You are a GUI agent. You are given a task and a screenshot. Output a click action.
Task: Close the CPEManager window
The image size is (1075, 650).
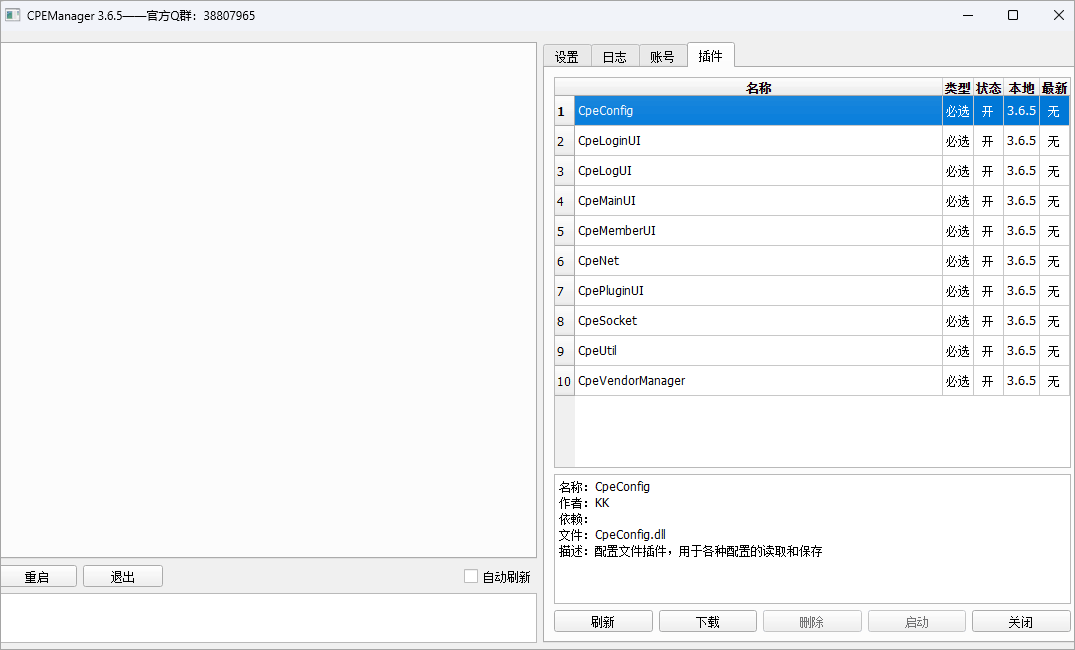(x=1058, y=15)
